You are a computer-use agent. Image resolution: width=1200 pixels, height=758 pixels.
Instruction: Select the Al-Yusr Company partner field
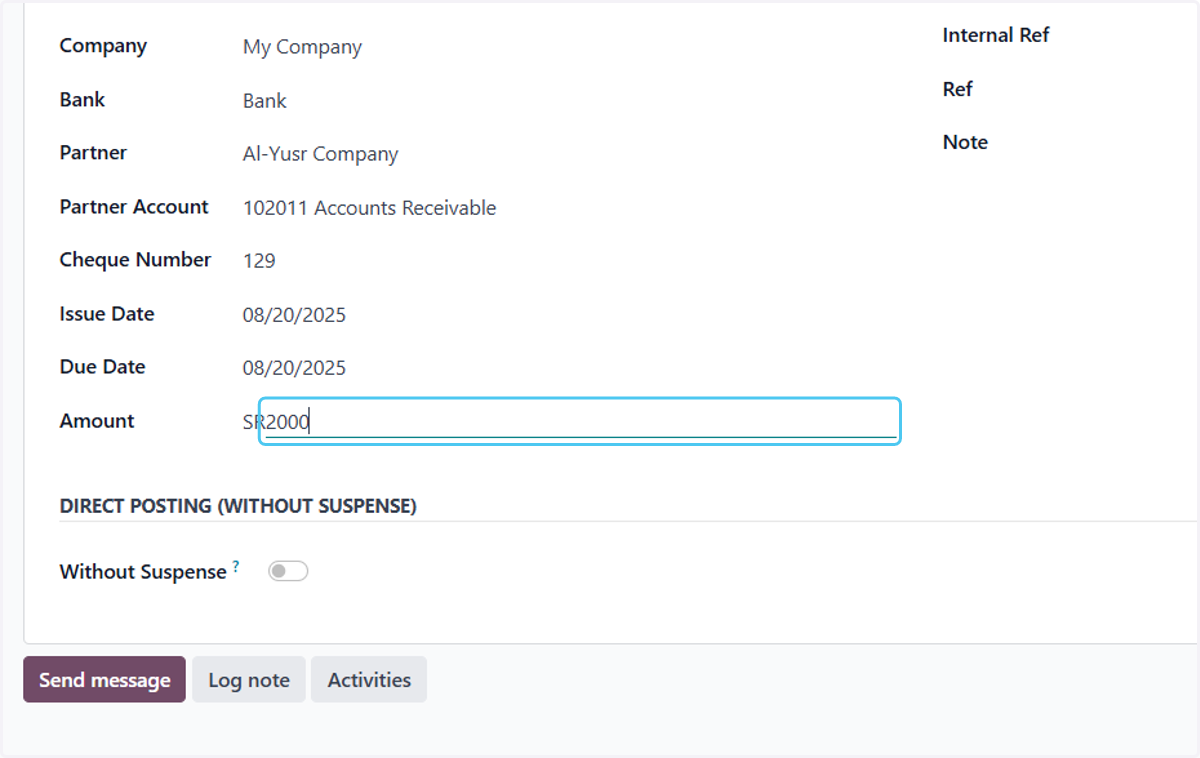tap(320, 154)
